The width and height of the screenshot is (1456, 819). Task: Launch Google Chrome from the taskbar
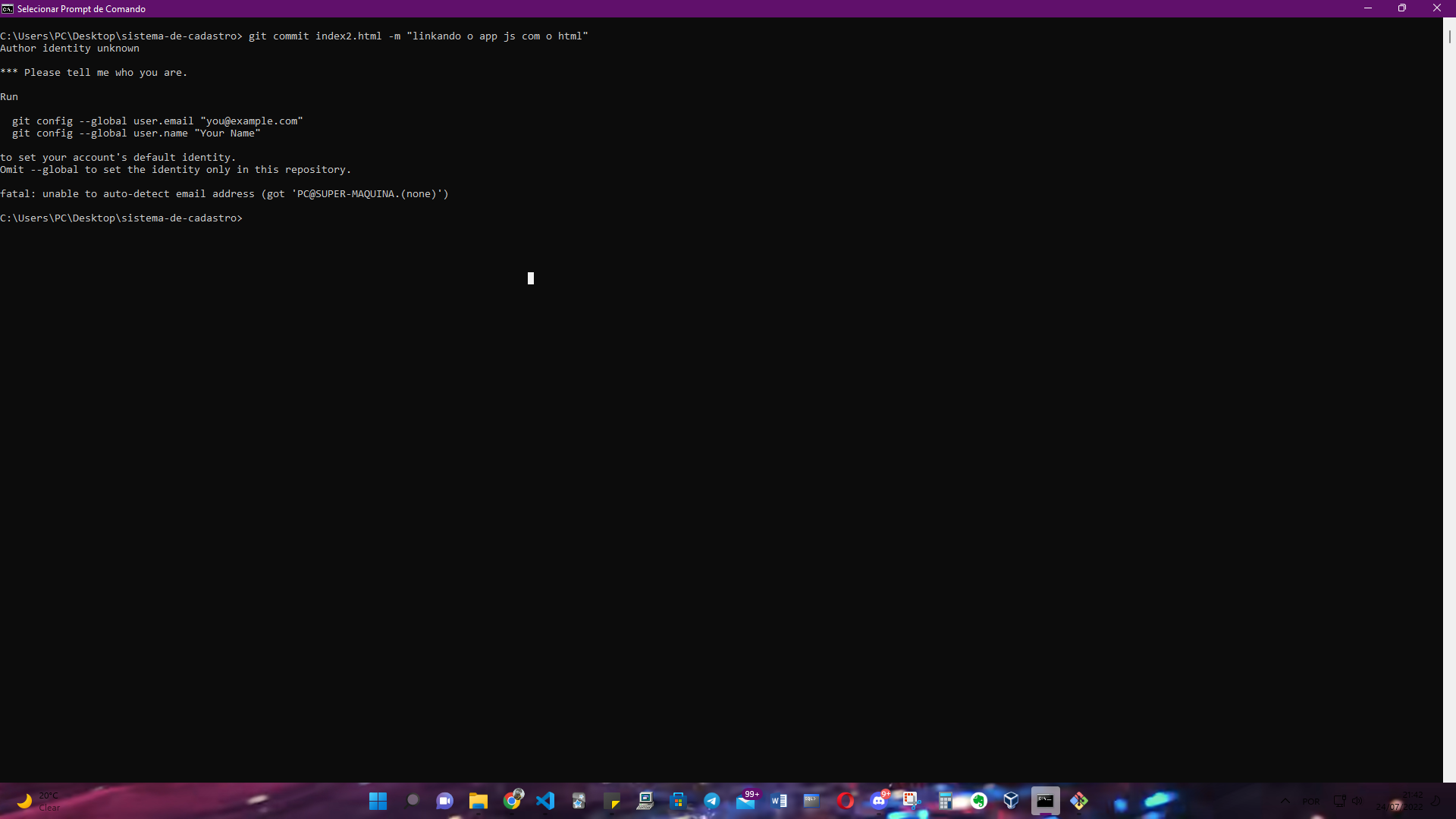coord(513,801)
